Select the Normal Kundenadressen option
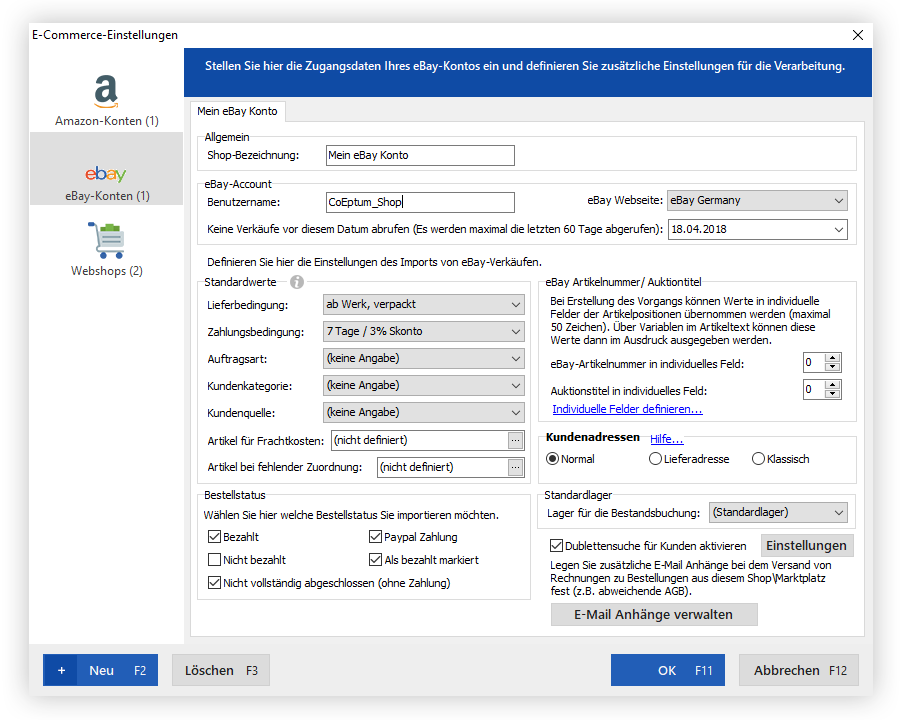This screenshot has height=720, width=903. tap(552, 459)
